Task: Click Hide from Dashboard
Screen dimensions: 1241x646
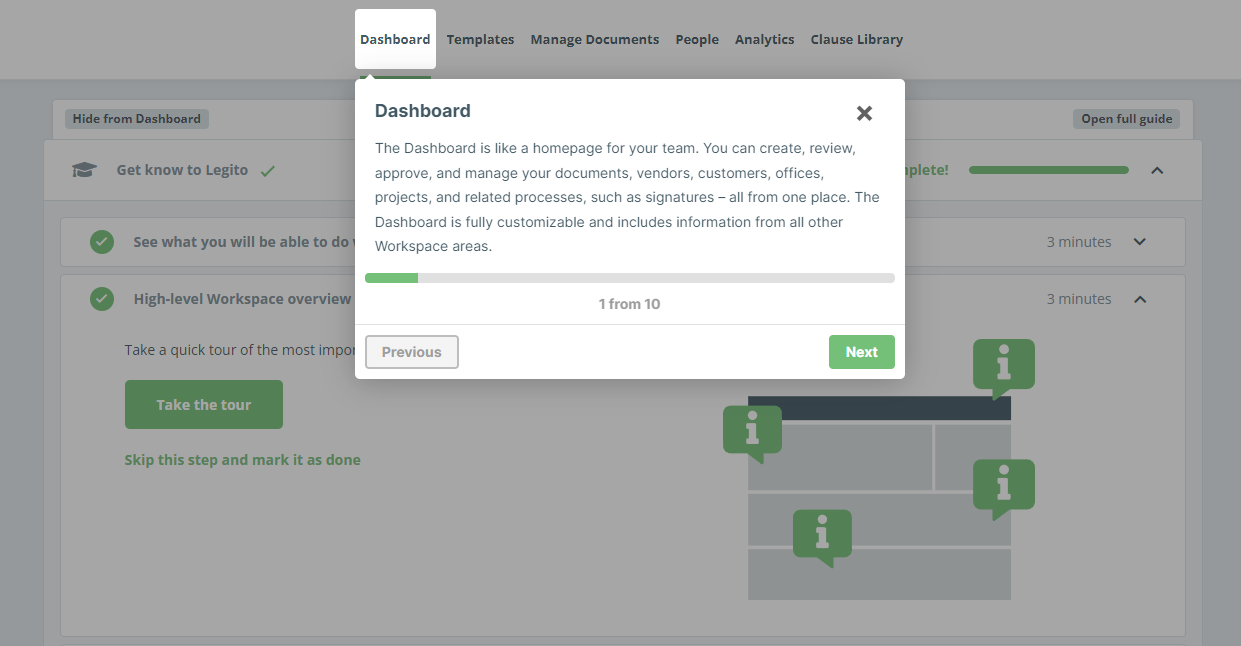Action: 137,119
